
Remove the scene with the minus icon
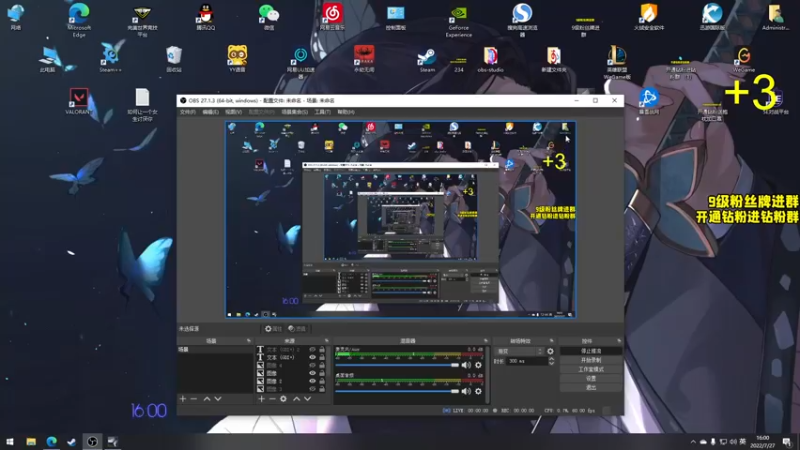(x=193, y=398)
